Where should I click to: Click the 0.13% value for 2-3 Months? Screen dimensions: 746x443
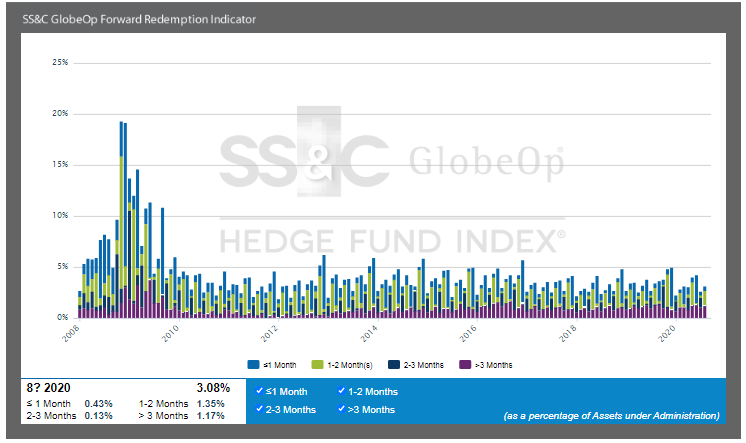click(98, 415)
